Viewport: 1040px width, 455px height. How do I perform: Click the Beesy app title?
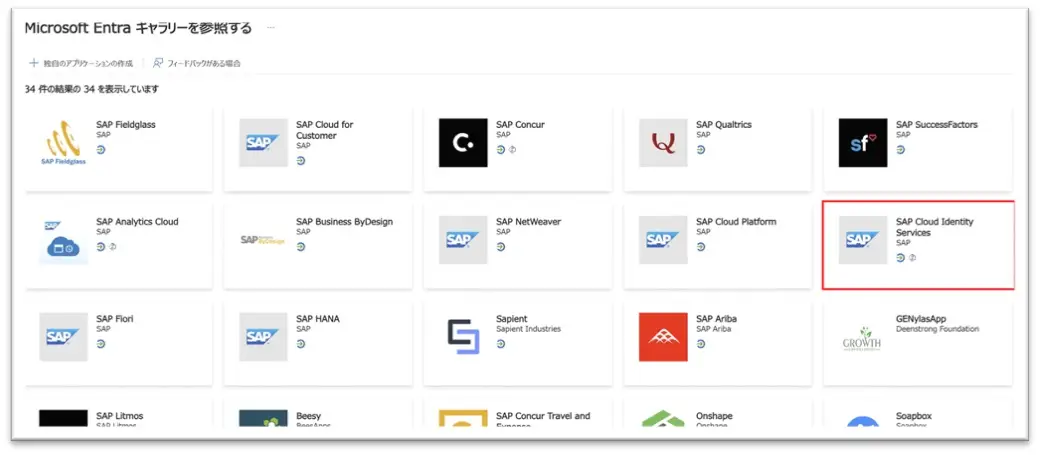click(x=308, y=416)
